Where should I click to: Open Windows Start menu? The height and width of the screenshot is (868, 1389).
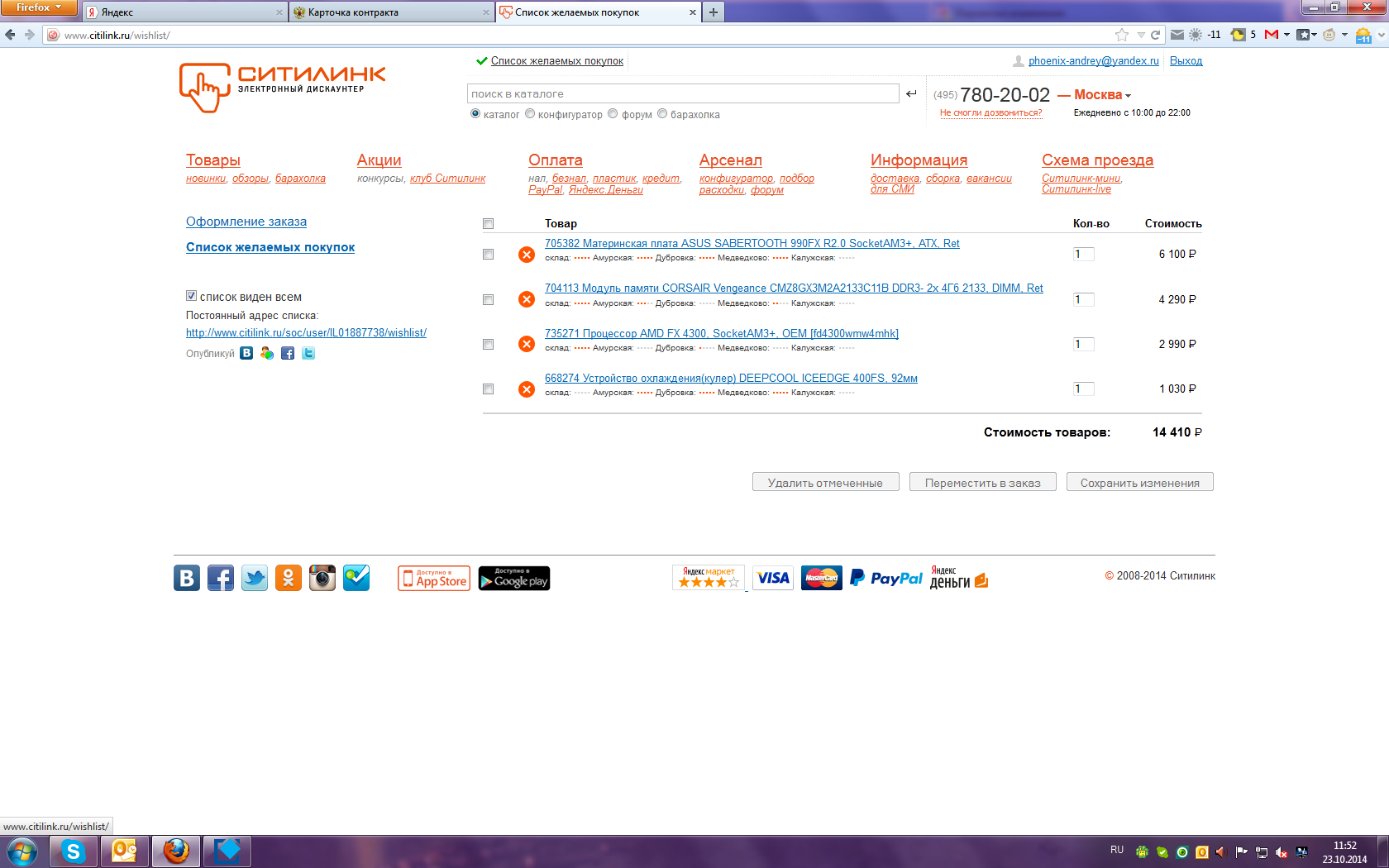pos(21,851)
